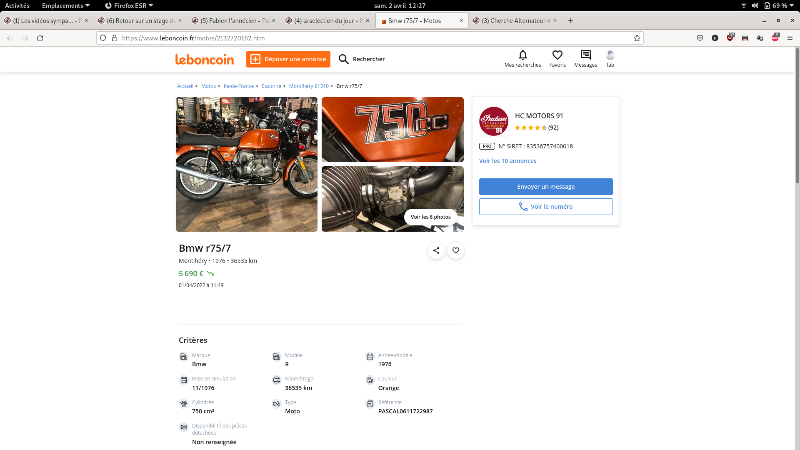Go forward in browser history
The image size is (800, 450).
[x=25, y=38]
